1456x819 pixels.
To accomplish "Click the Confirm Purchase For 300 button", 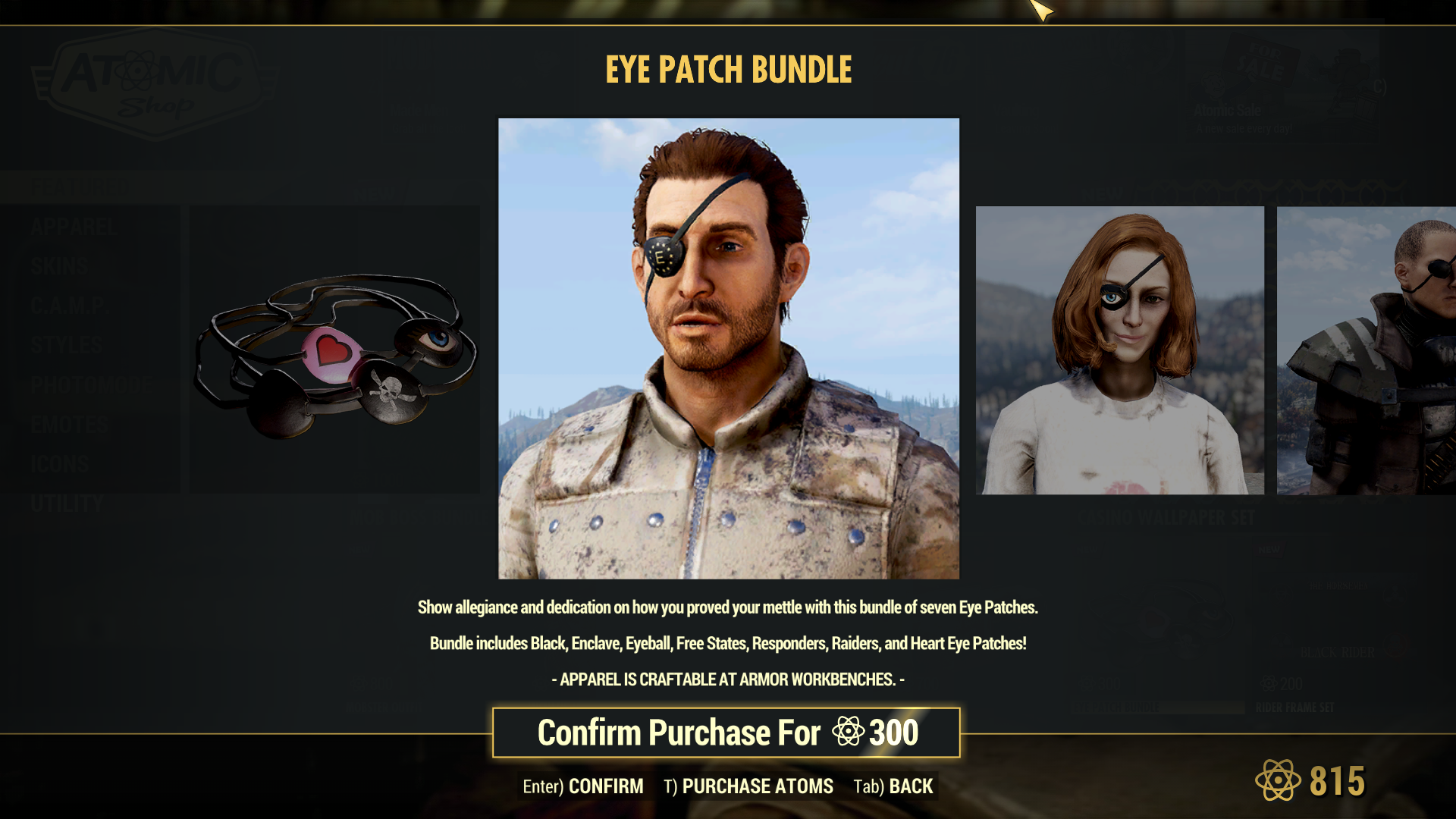I will tap(726, 733).
